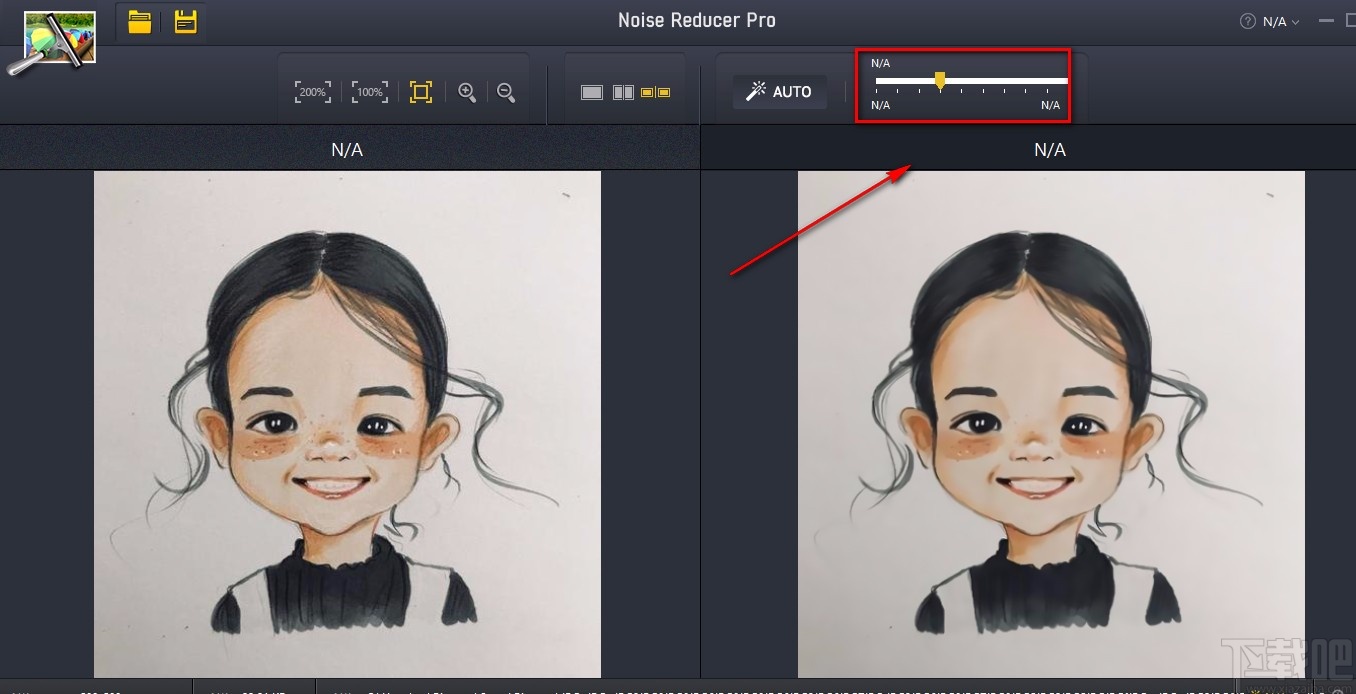Click the left panel N/A header
The height and width of the screenshot is (694, 1356).
348,149
